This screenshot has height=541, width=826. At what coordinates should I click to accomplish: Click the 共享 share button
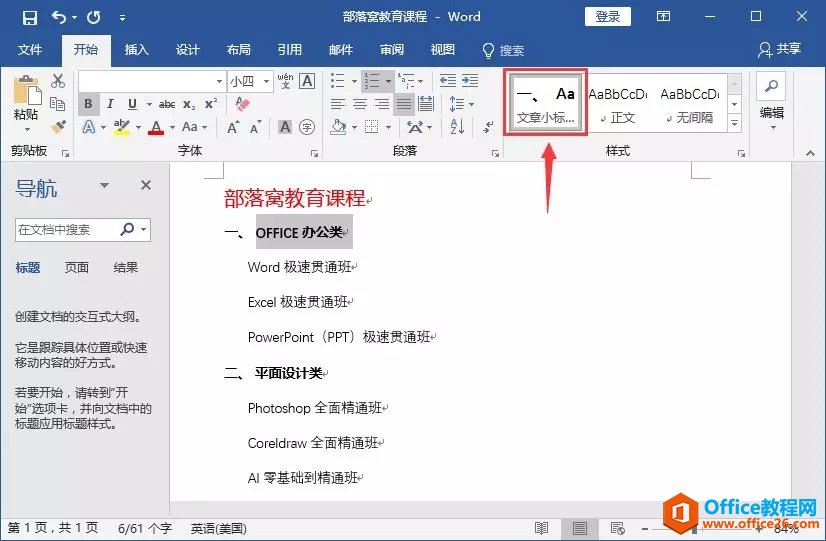click(x=780, y=50)
